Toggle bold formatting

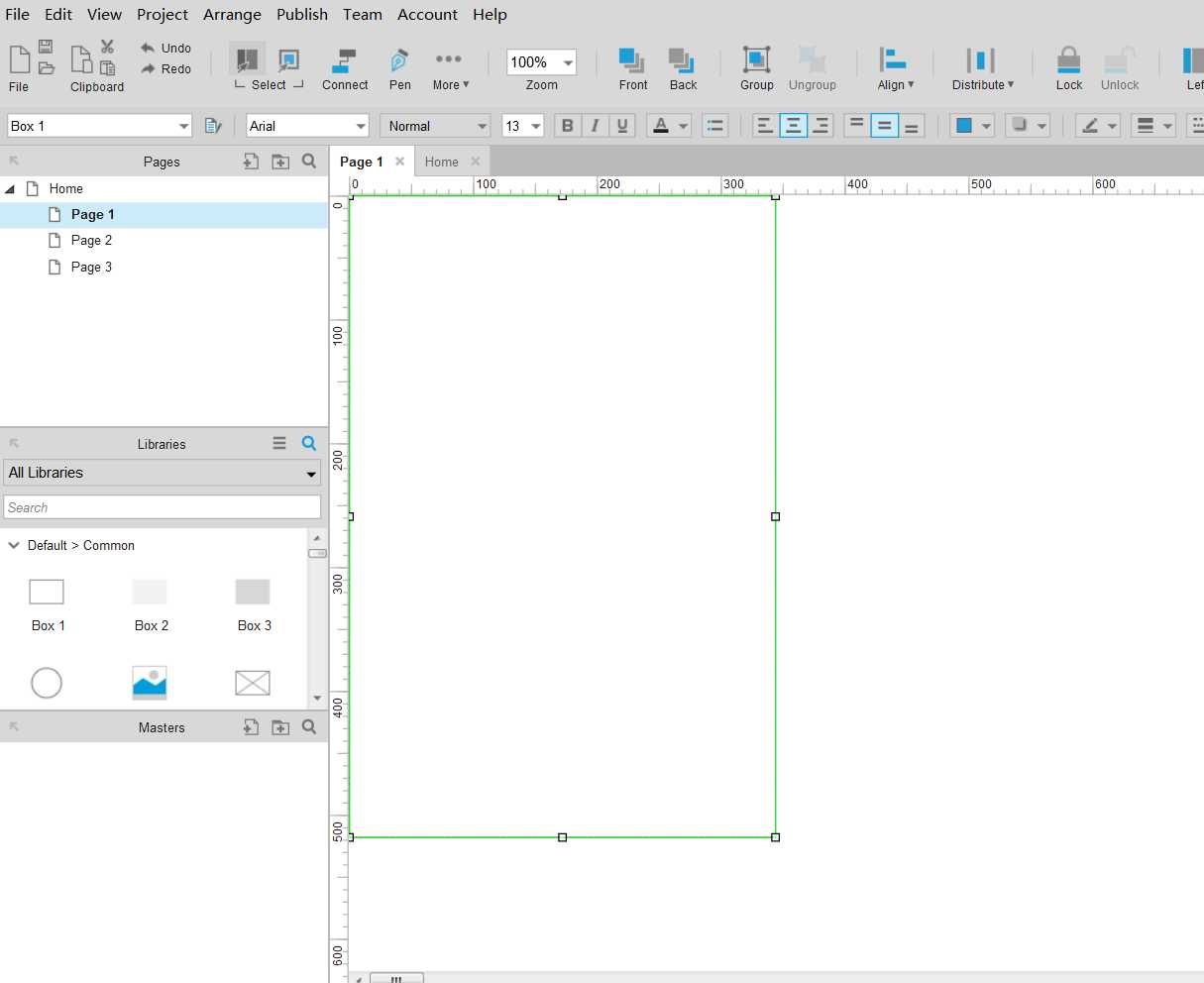[567, 126]
